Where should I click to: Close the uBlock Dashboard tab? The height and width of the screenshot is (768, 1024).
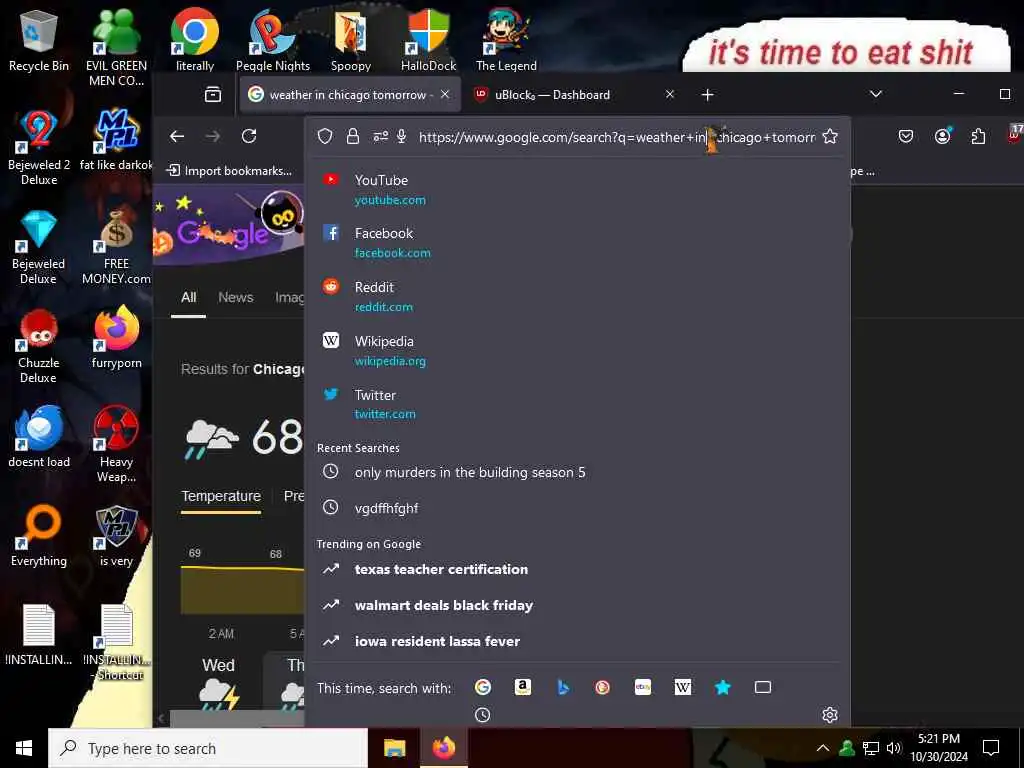pyautogui.click(x=669, y=95)
